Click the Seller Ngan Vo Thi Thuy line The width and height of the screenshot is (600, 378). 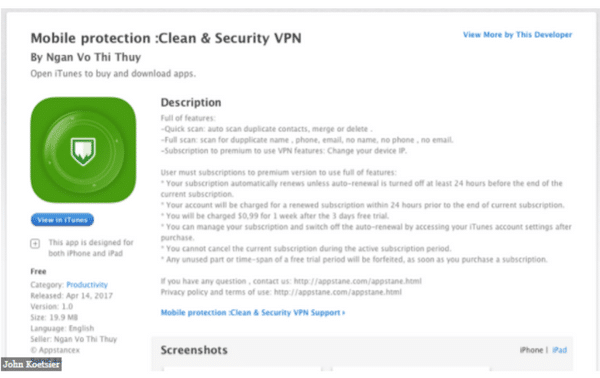click(x=74, y=339)
